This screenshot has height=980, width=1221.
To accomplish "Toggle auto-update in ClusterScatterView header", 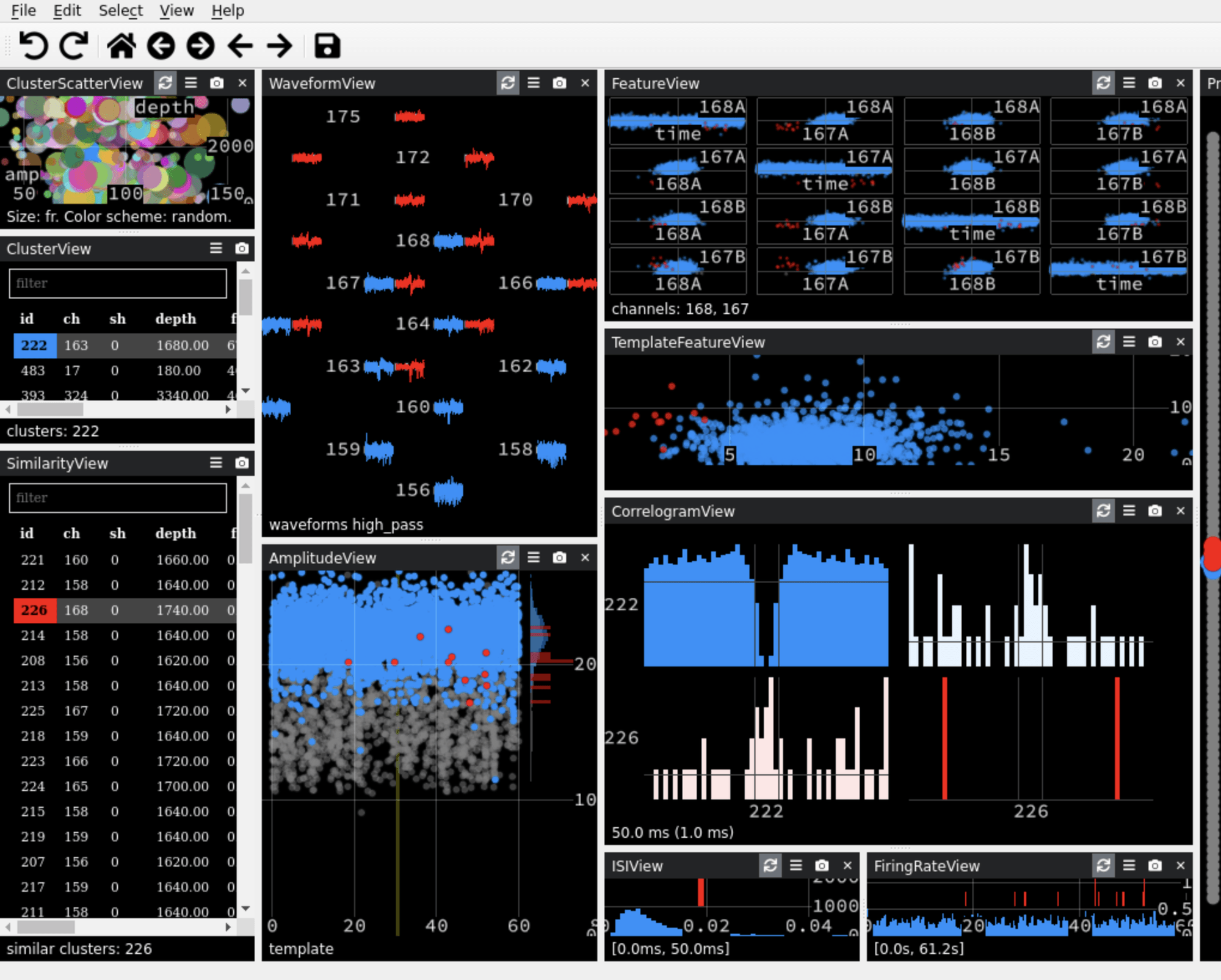I will coord(165,83).
